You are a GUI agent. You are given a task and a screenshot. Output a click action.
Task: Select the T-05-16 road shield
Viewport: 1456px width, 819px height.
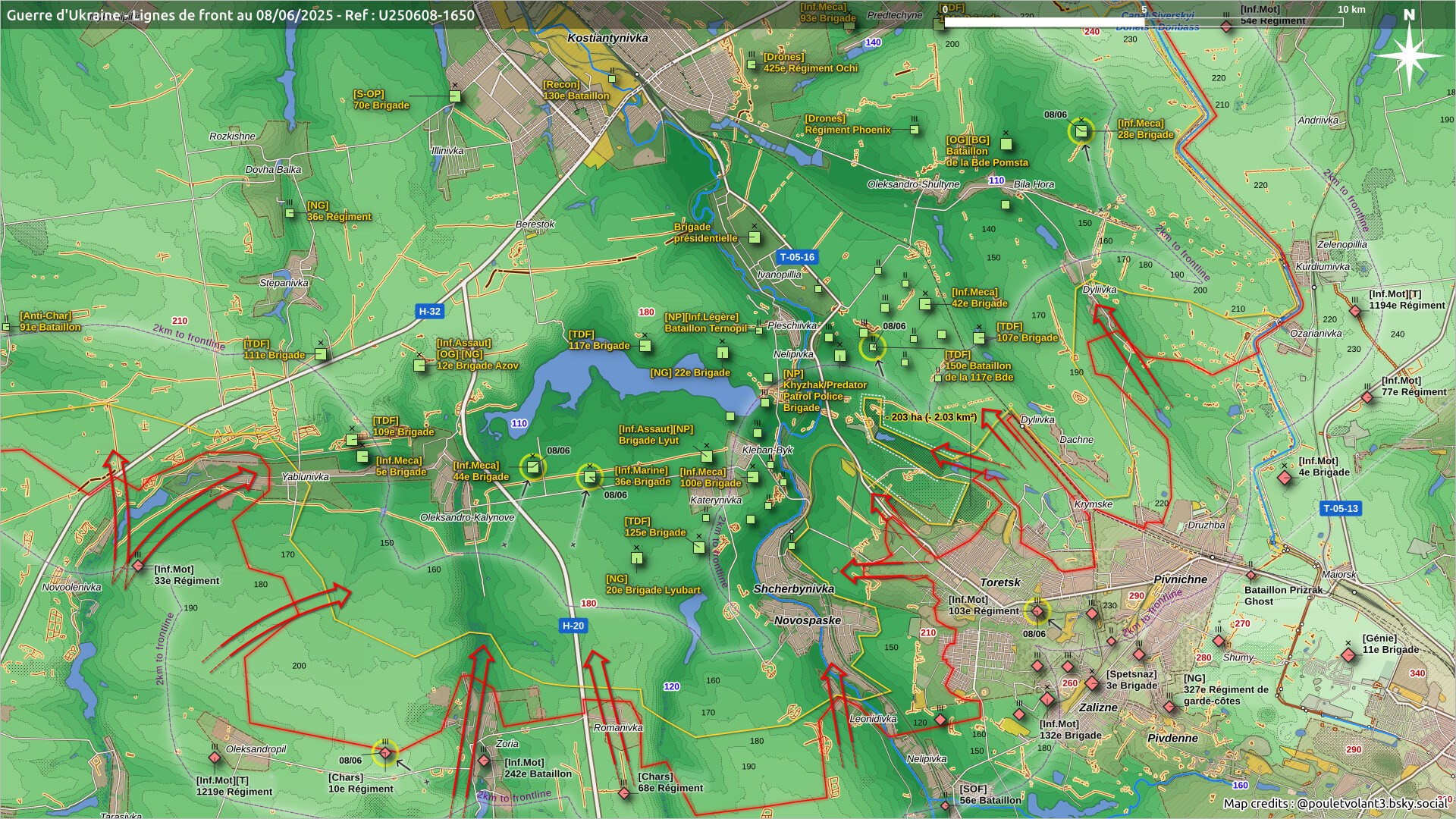pyautogui.click(x=797, y=257)
